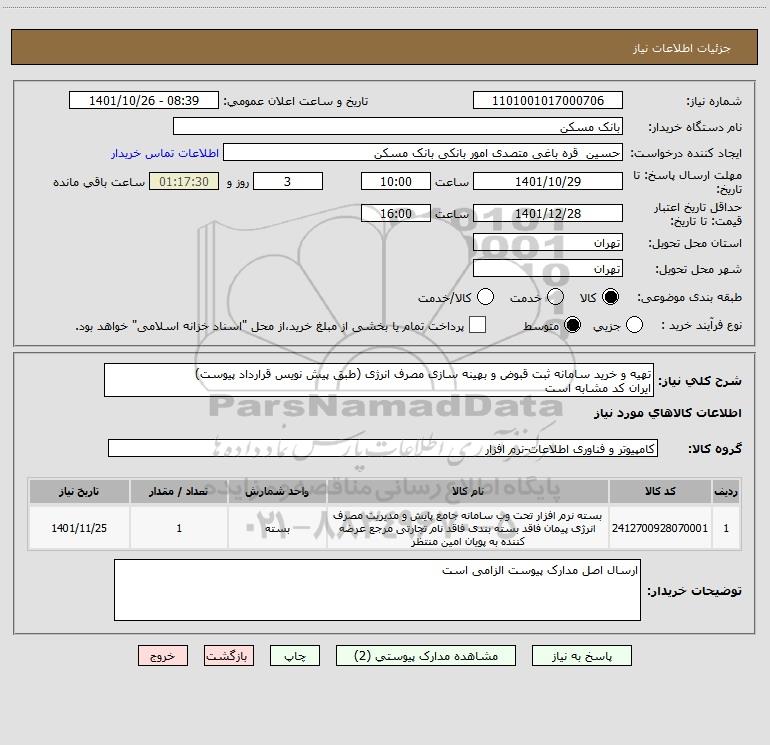Click the price validity date 1401/12/28
Screen dimensions: 770x745
548,214
